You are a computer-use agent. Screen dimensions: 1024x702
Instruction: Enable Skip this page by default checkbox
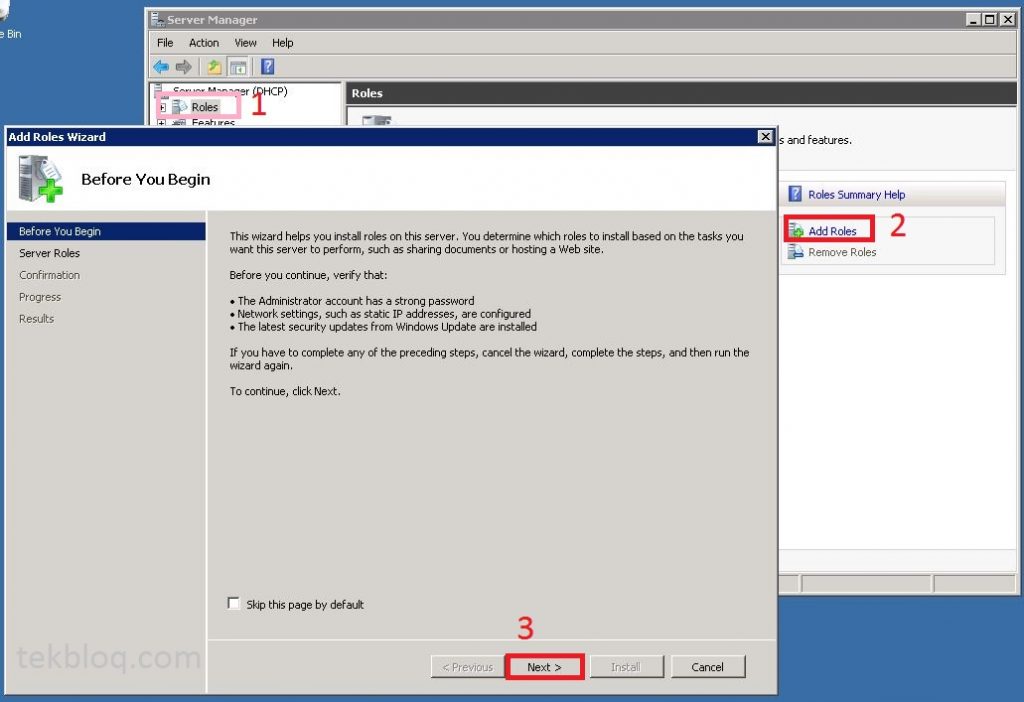click(x=234, y=603)
